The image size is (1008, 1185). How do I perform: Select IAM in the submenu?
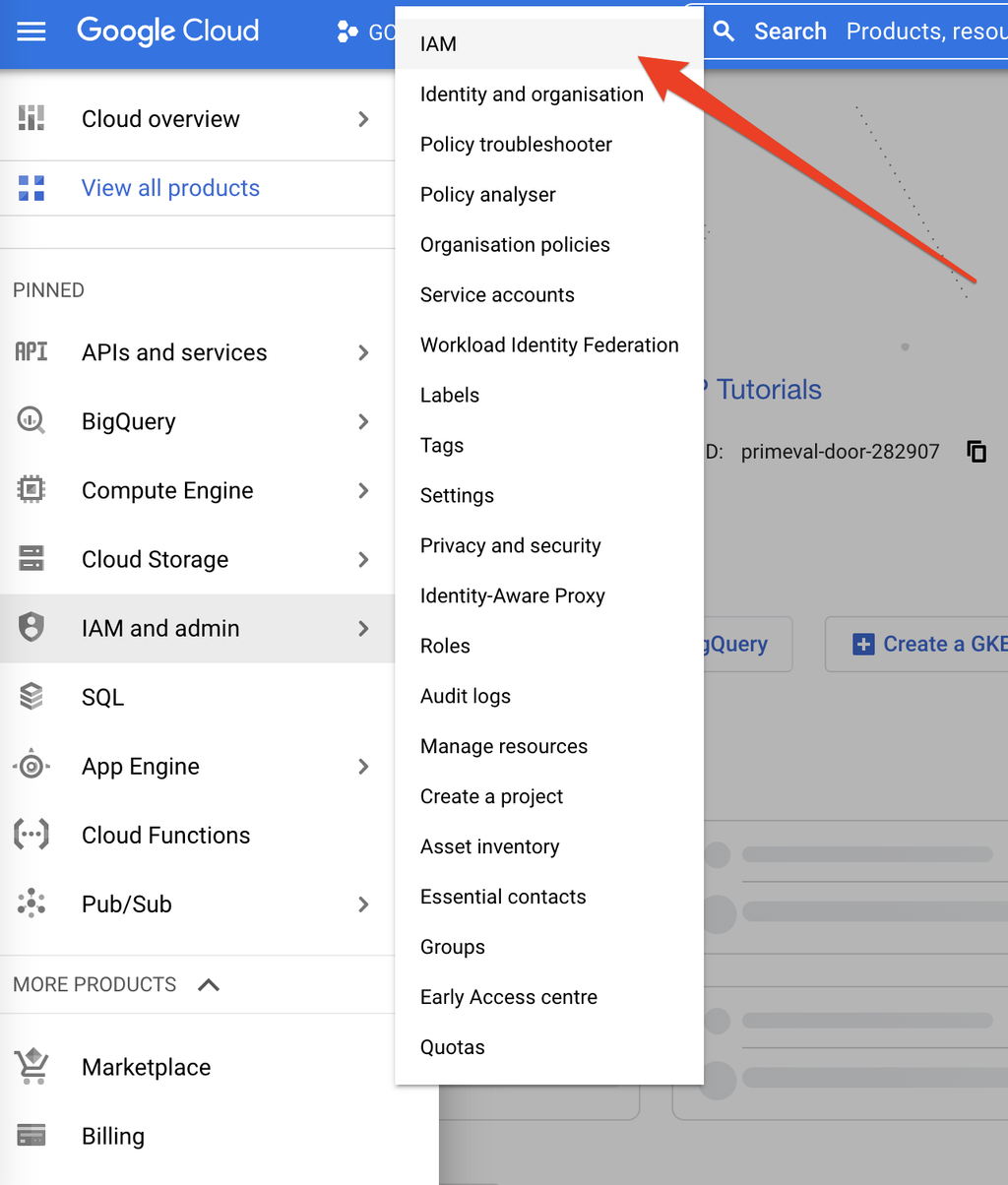tap(549, 44)
